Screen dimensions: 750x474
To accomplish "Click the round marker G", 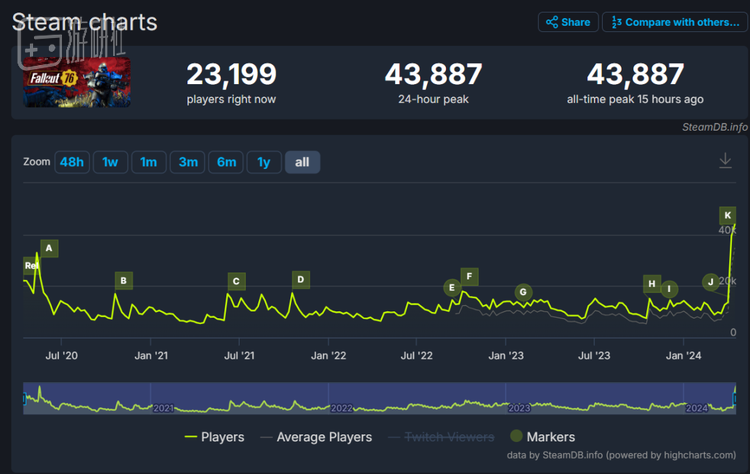I will [523, 292].
